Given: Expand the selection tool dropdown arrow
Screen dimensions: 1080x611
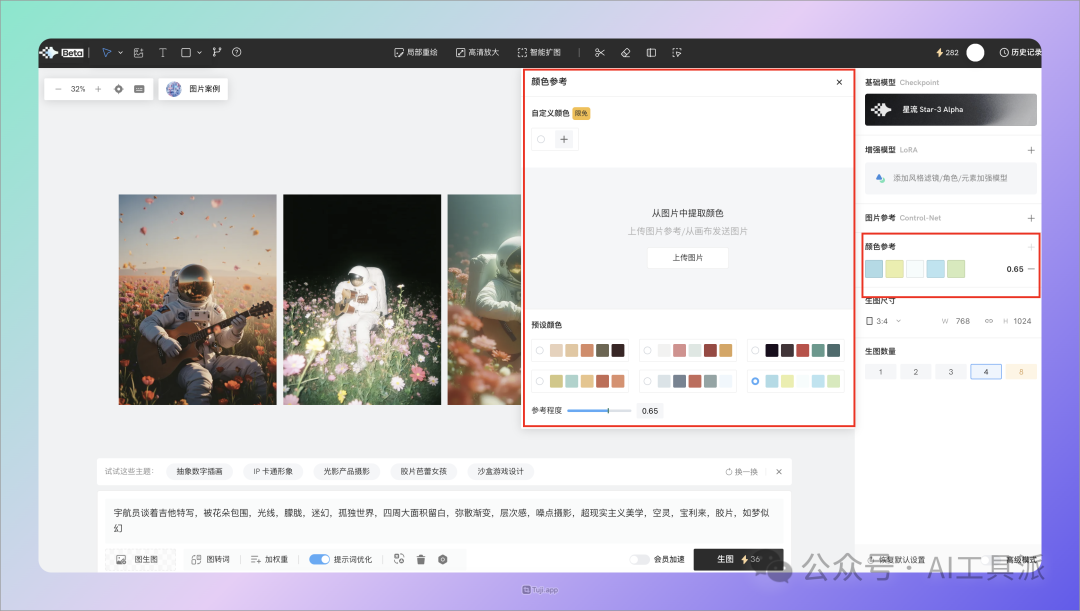Looking at the screenshot, I should pyautogui.click(x=120, y=53).
